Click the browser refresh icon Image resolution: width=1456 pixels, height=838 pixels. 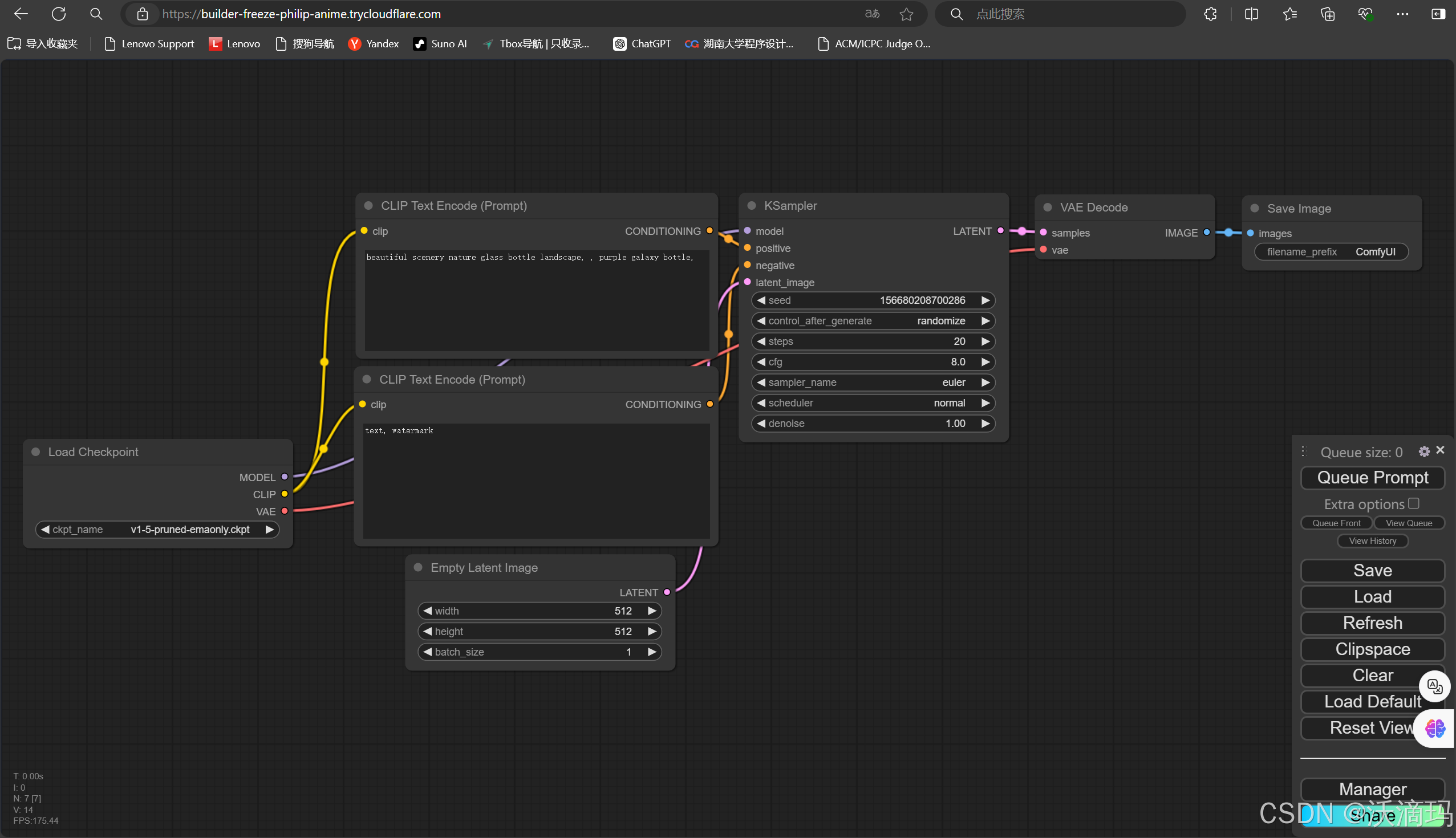click(59, 14)
